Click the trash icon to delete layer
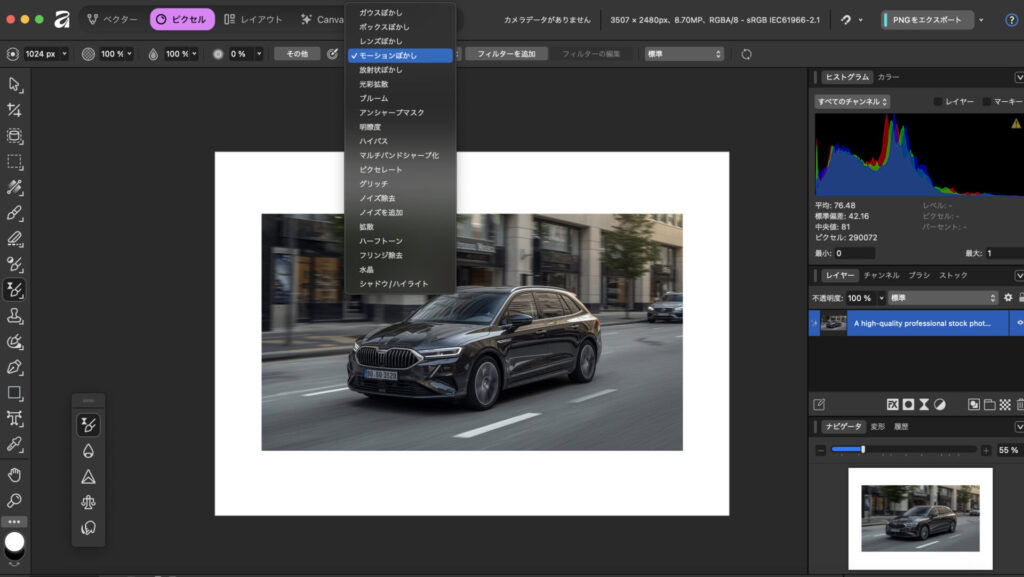 point(1019,404)
